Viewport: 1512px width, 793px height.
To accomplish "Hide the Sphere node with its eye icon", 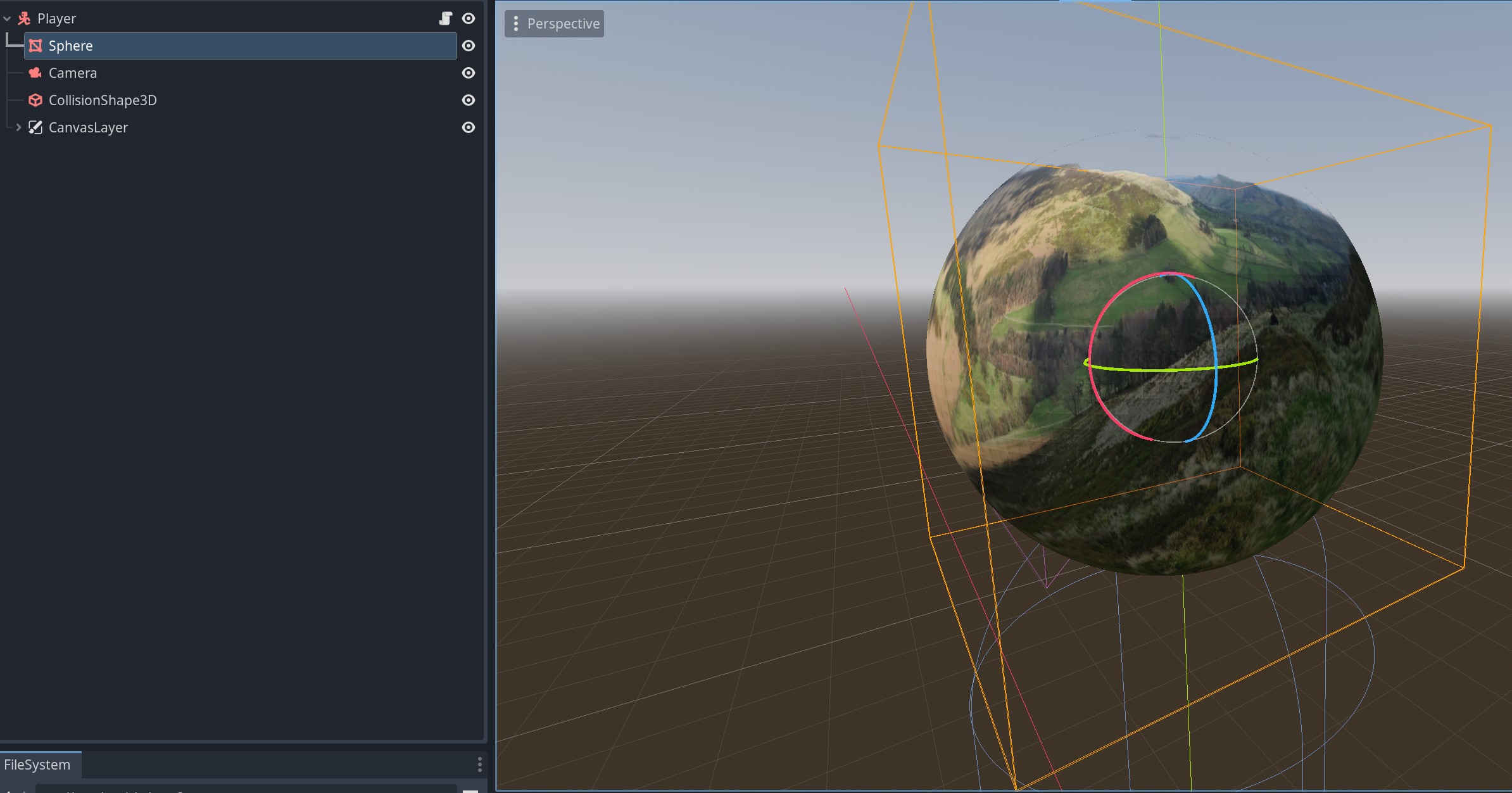I will point(469,46).
